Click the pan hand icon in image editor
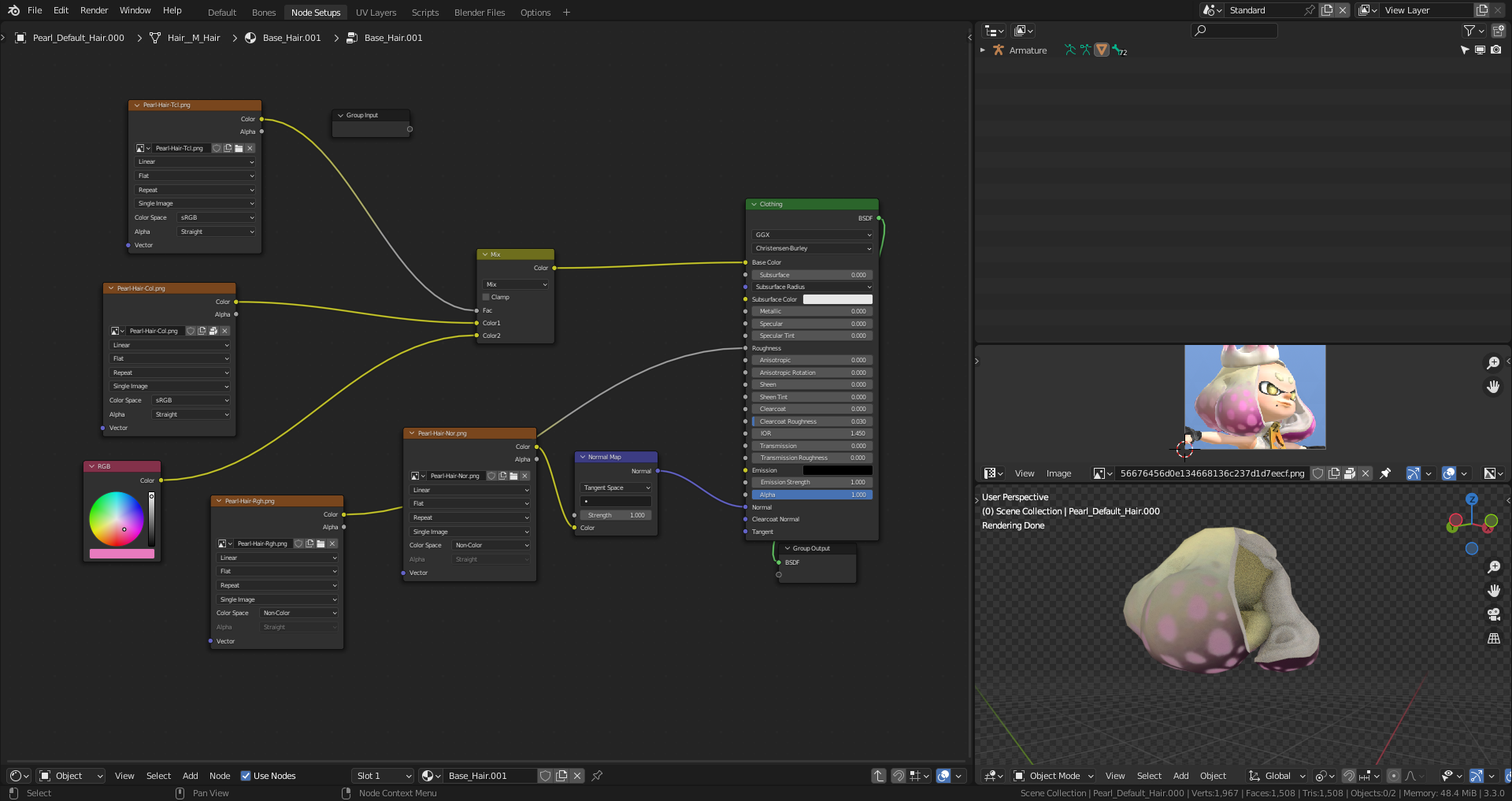Screen dimensions: 1512x801 coord(1492,387)
